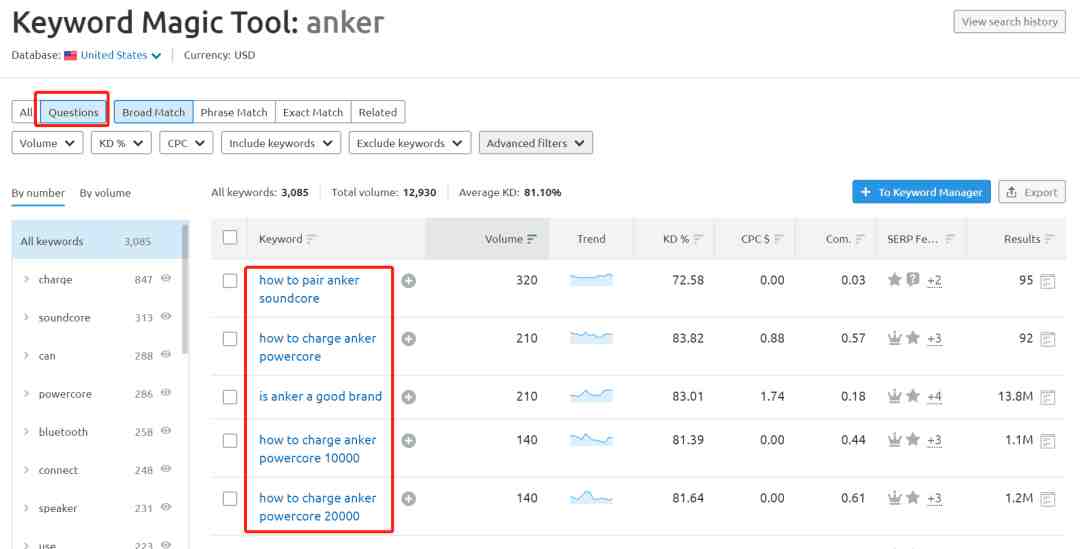The image size is (1080, 549).
Task: Select the Broad Match tab
Action: 154,112
